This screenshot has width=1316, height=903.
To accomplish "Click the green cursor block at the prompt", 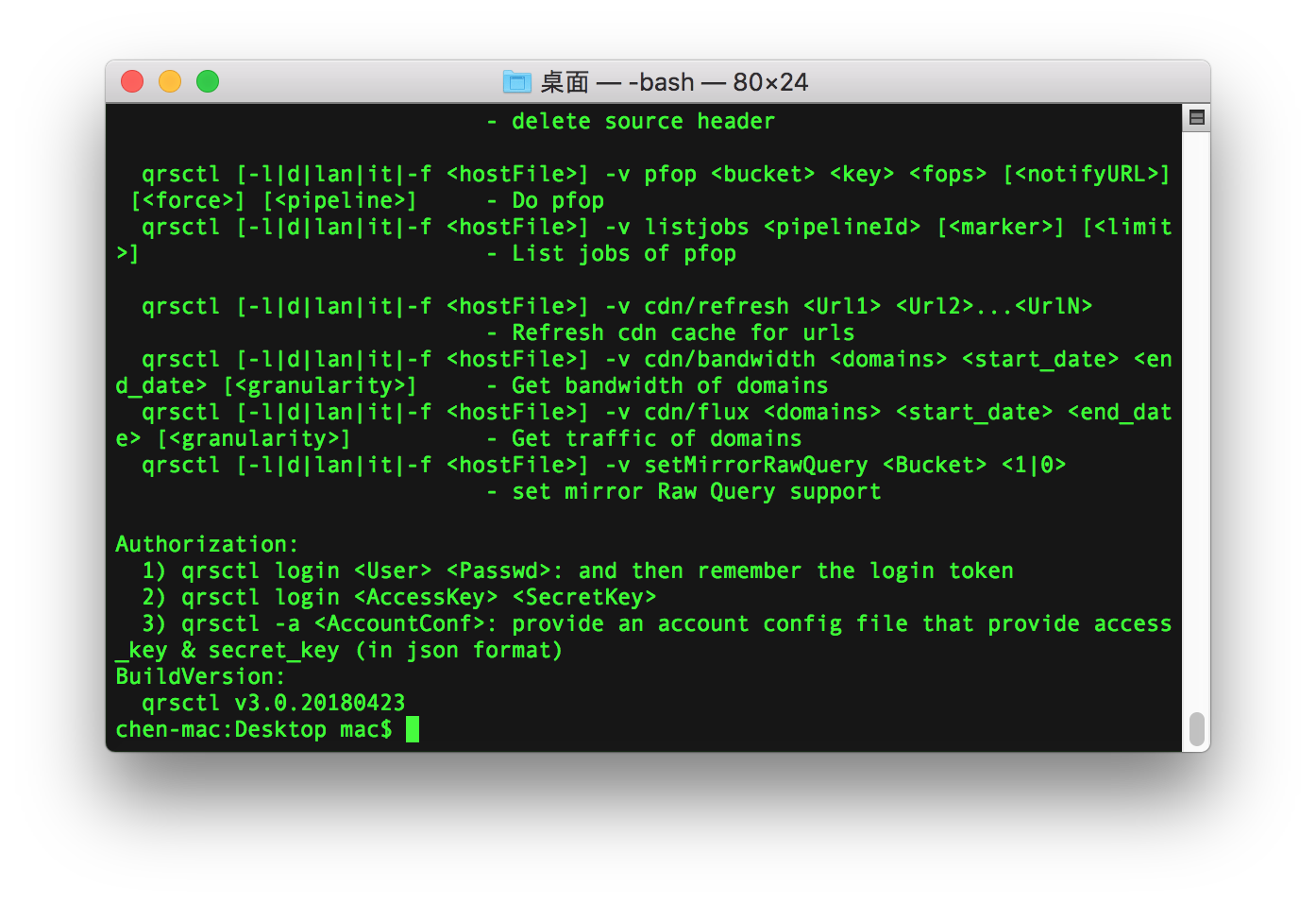I will point(413,729).
